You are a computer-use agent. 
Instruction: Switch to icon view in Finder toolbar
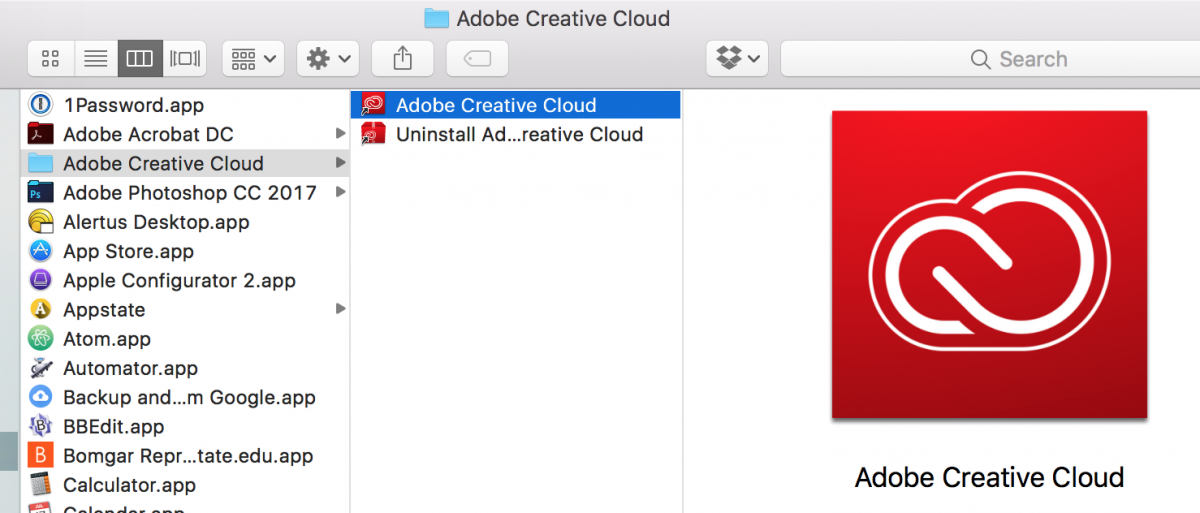tap(50, 59)
